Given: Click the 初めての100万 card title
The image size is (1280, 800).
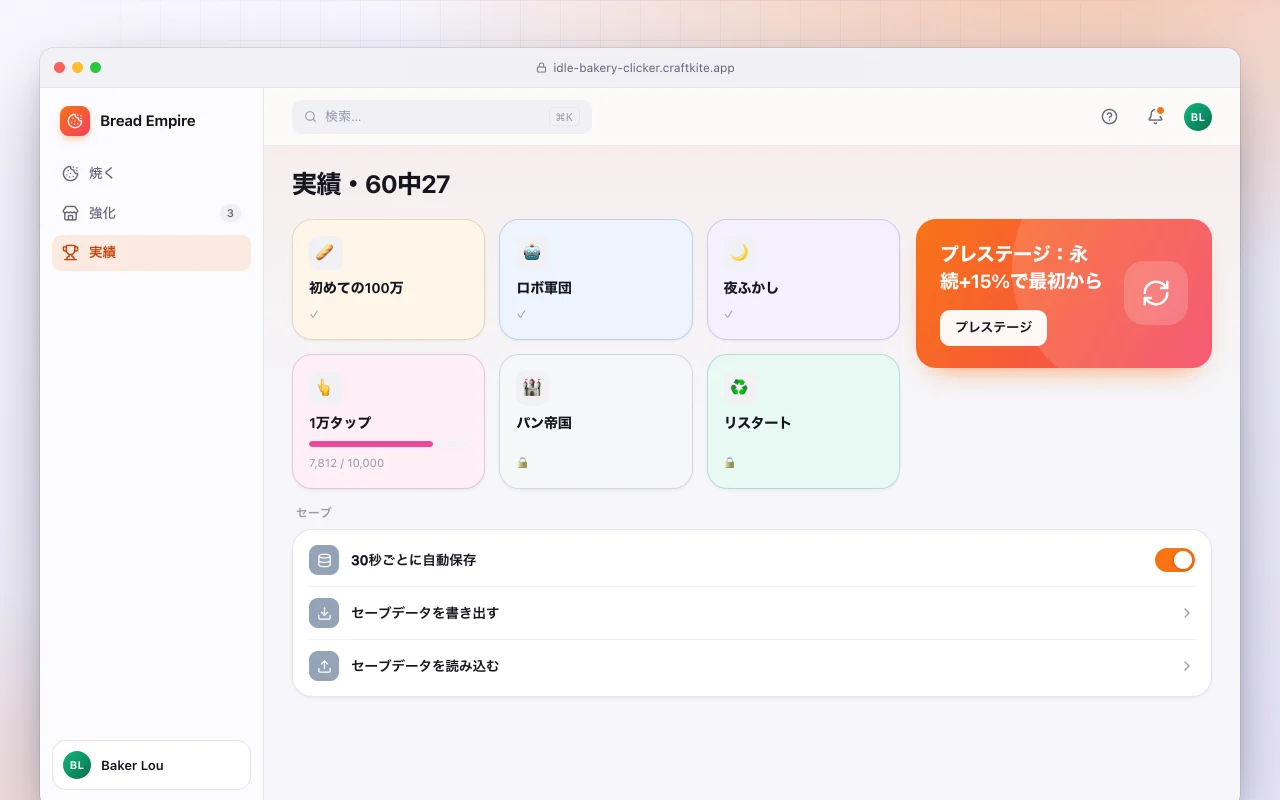Looking at the screenshot, I should [356, 288].
